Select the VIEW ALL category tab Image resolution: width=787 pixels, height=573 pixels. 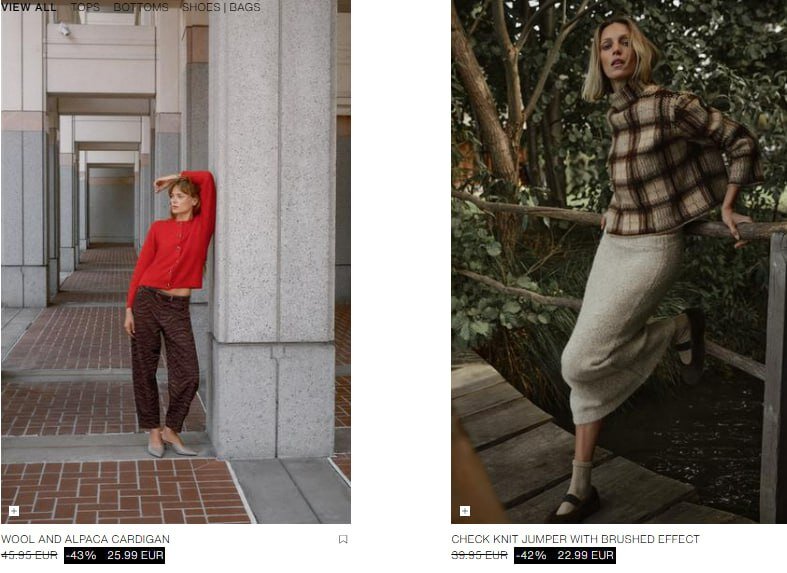click(x=29, y=7)
